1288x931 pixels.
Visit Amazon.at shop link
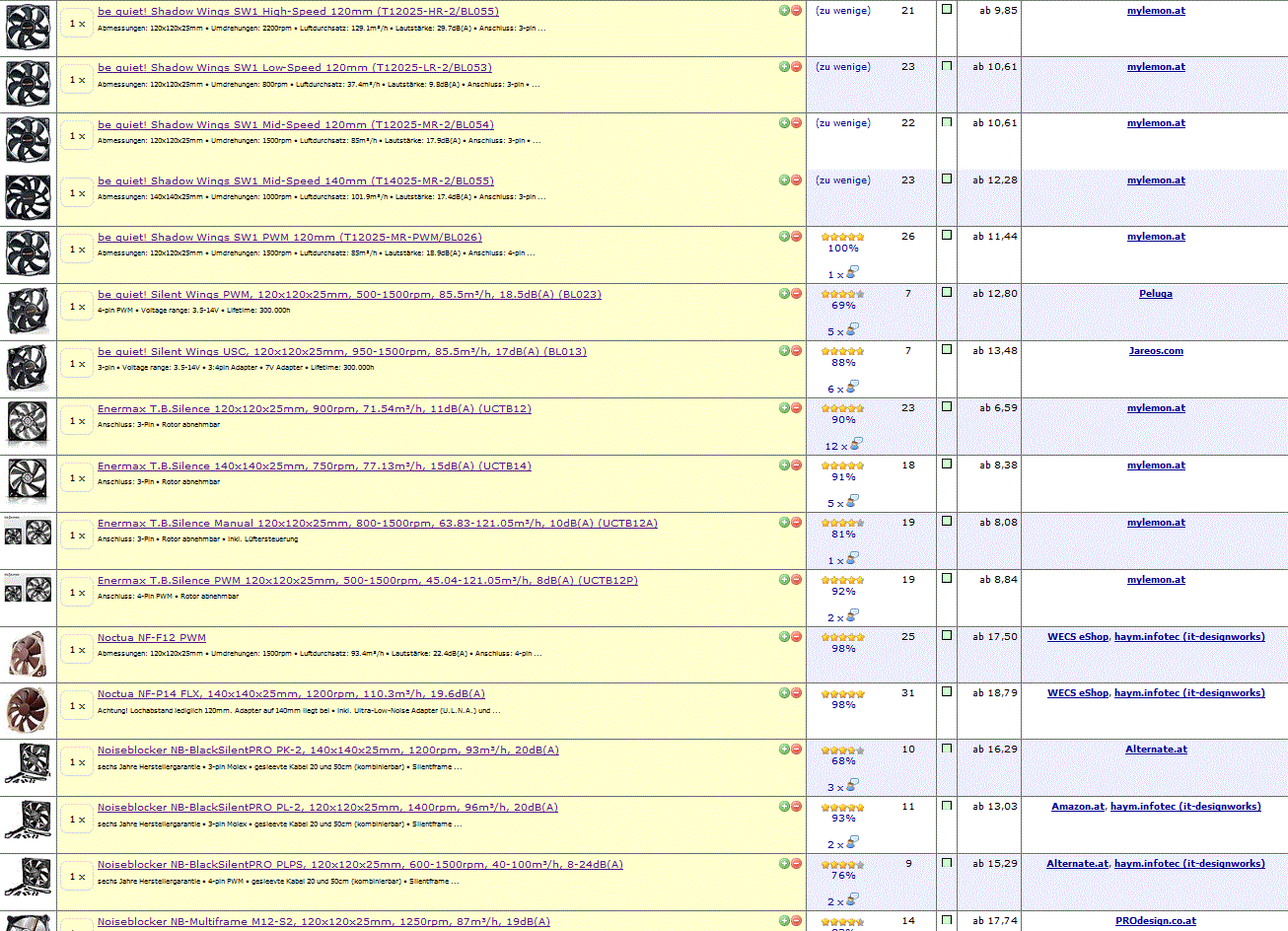(1078, 807)
